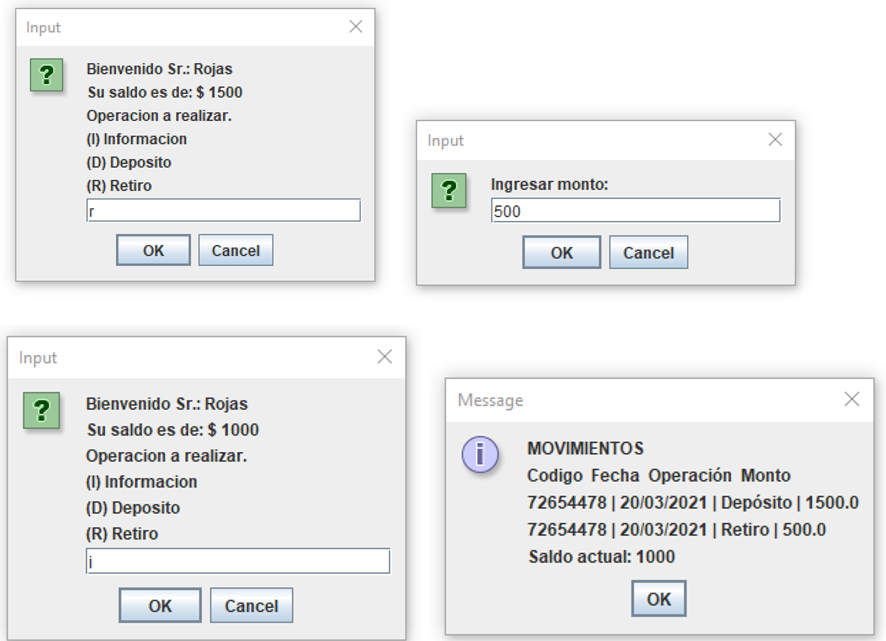The height and width of the screenshot is (641, 886).
Task: Confirm the Ingresar monto dialog with OK
Action: (562, 253)
